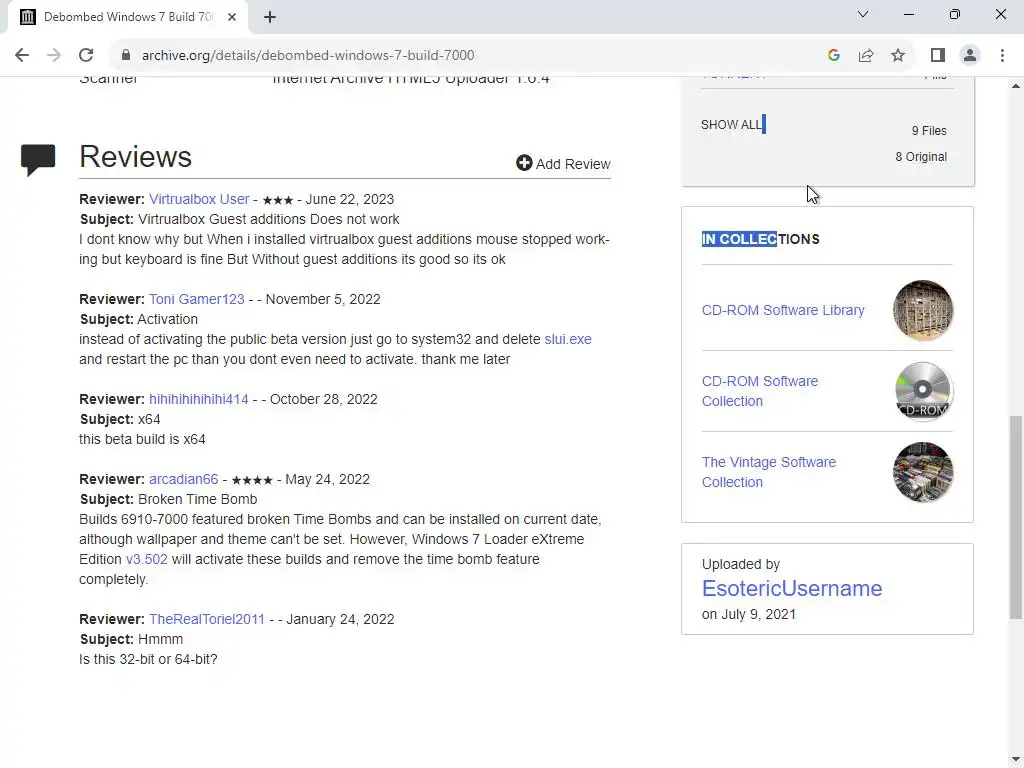
Task: Click the forward navigation arrow
Action: (x=54, y=55)
